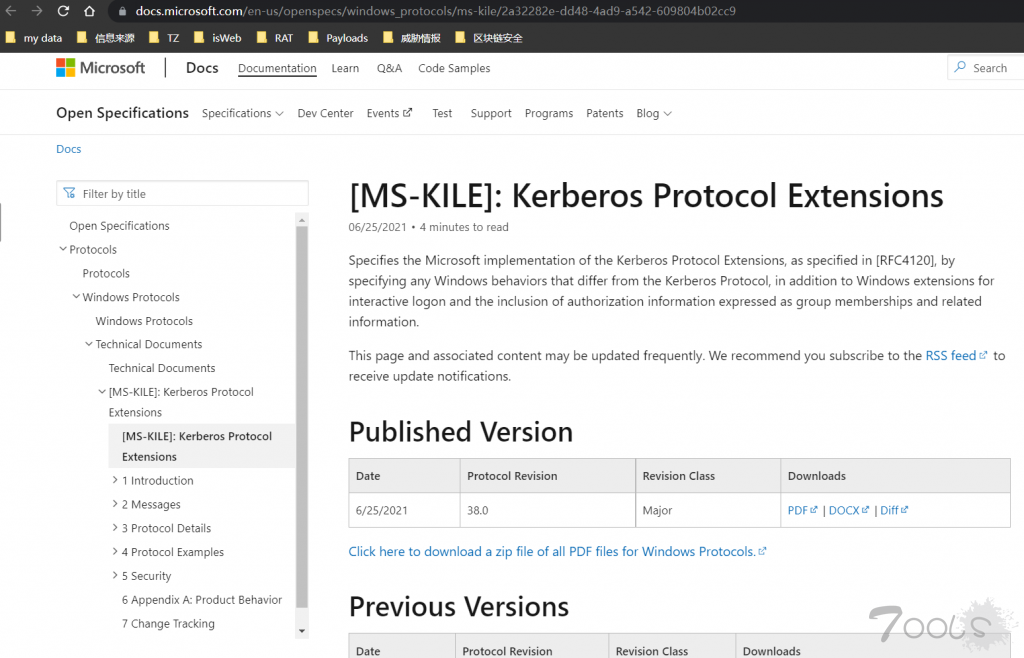Expand the Specifications dropdown menu
This screenshot has height=658, width=1024.
click(242, 114)
